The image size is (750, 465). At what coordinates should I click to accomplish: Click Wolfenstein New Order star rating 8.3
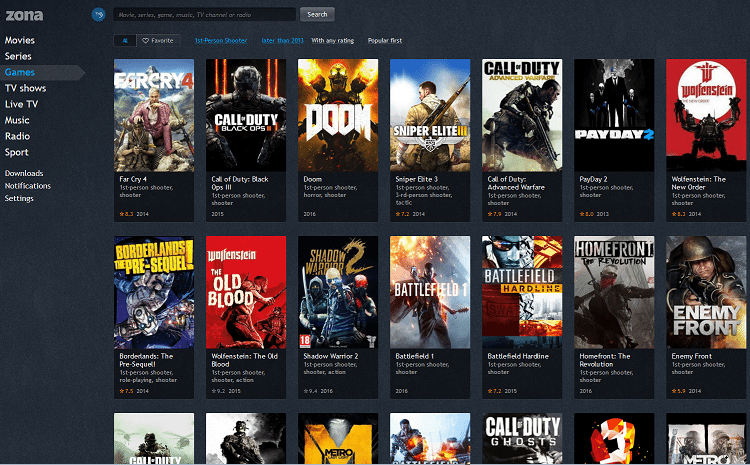point(678,214)
